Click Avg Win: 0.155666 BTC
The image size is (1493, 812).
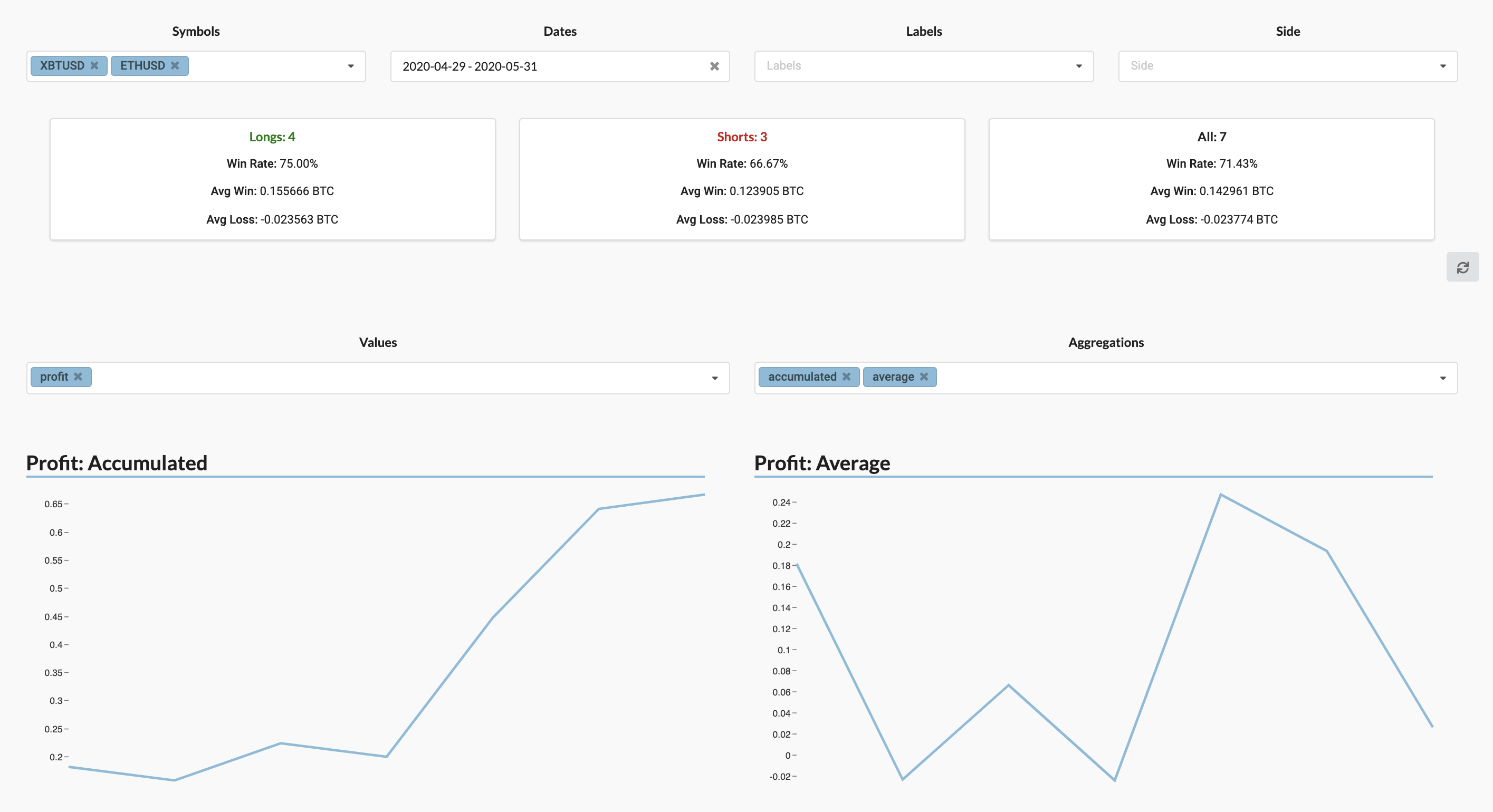coord(272,191)
